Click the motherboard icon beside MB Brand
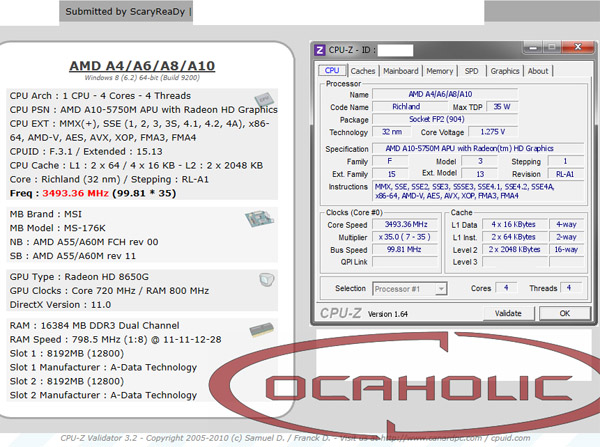This screenshot has height=447, width=600. pos(259,219)
